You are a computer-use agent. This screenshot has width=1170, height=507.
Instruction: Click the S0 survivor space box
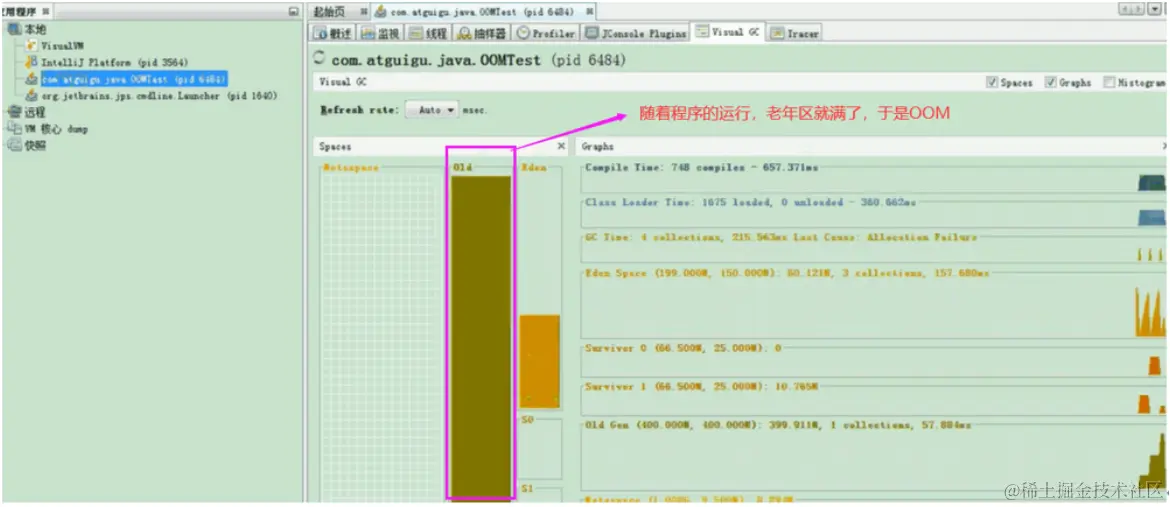[539, 448]
